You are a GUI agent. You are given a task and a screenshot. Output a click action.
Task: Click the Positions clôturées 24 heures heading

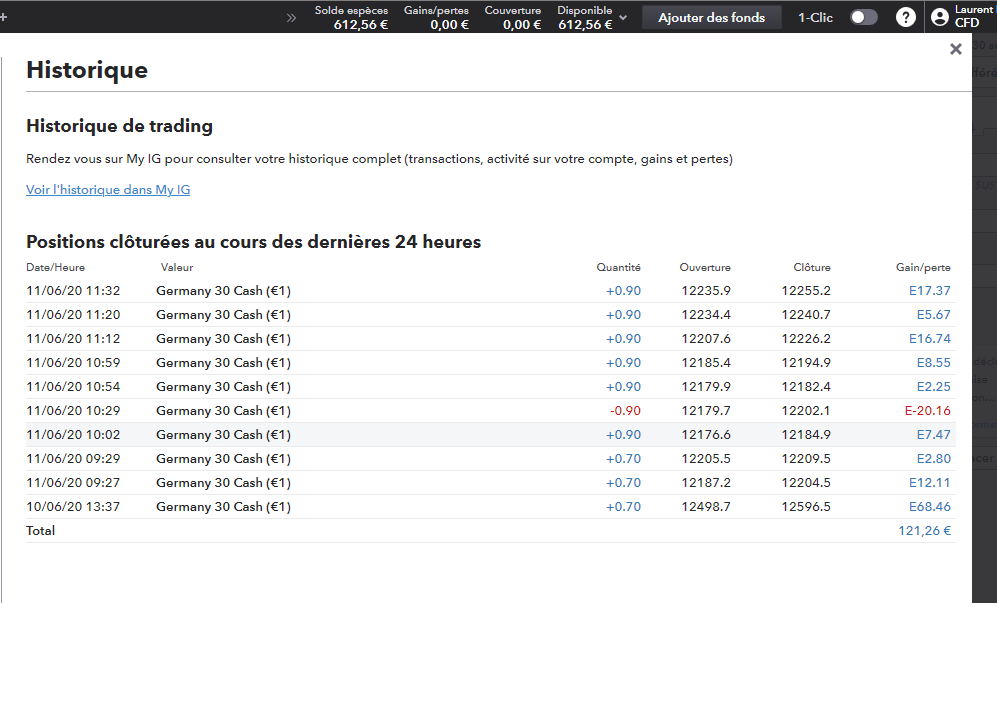[x=254, y=242]
